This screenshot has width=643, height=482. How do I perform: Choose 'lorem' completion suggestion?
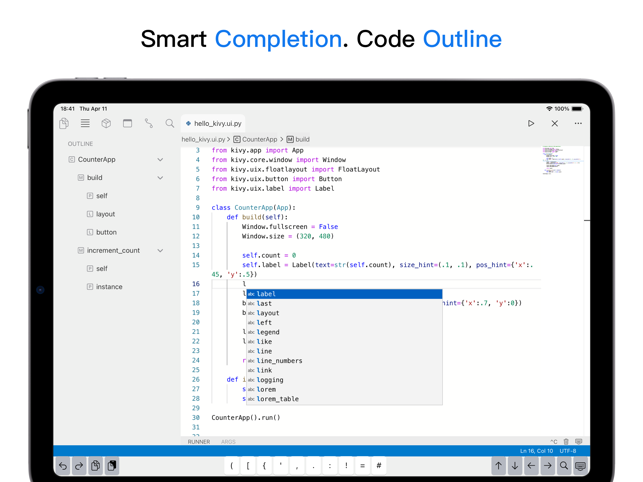(x=344, y=389)
